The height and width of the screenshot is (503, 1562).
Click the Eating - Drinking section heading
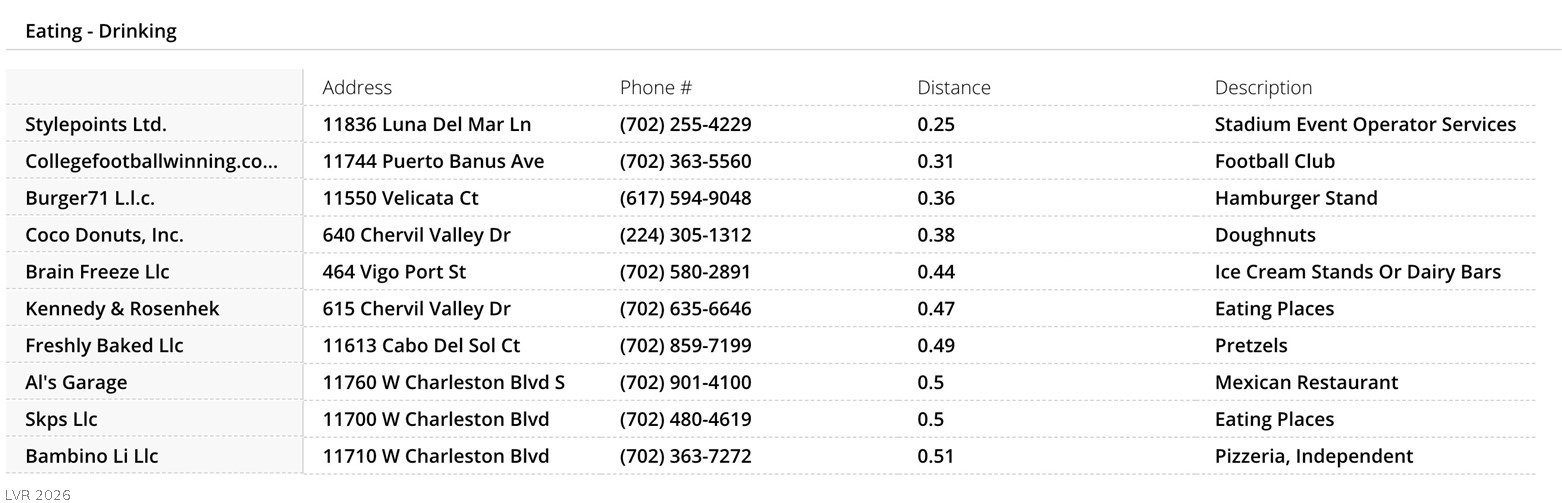click(101, 31)
